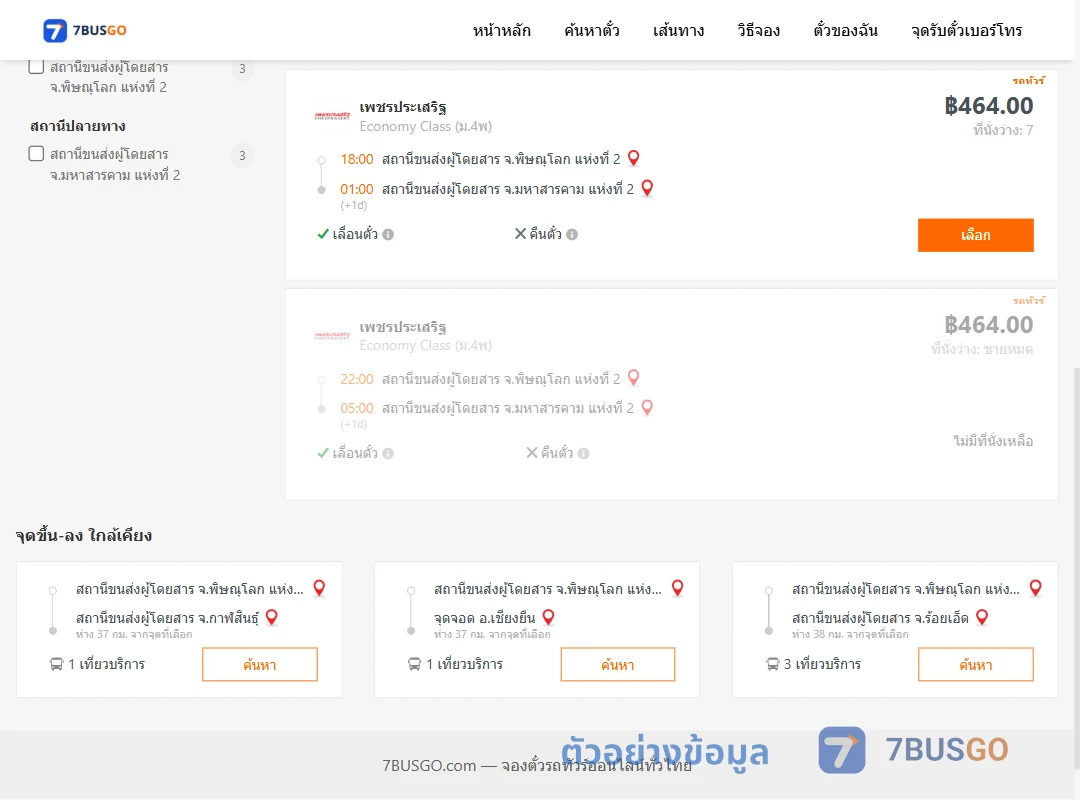Open the จุดรับตั๋วเบอร์โทร menu item
Screen dimensions: 1080x800
[x=966, y=30]
